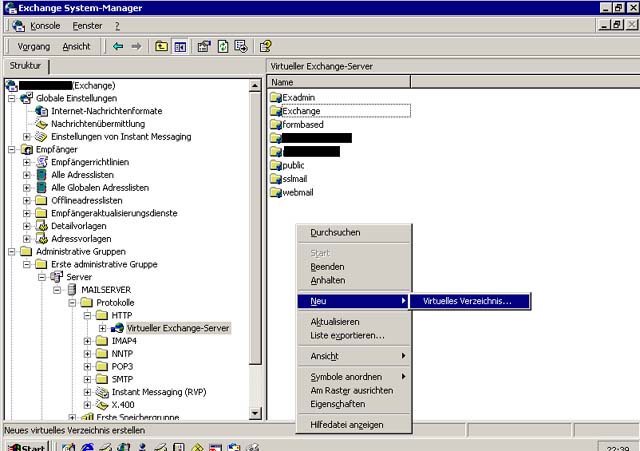Select the Erste administrative Gruppe tree item
The image size is (640, 451).
coord(104,264)
